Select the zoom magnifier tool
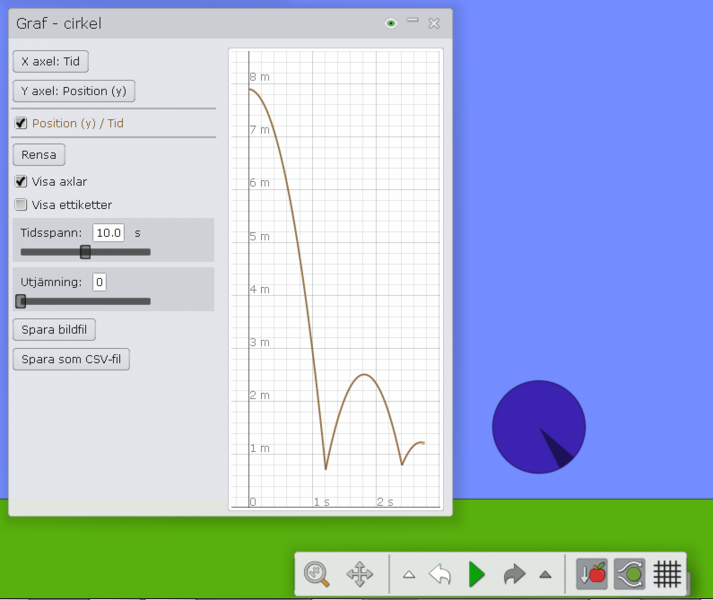 [316, 574]
